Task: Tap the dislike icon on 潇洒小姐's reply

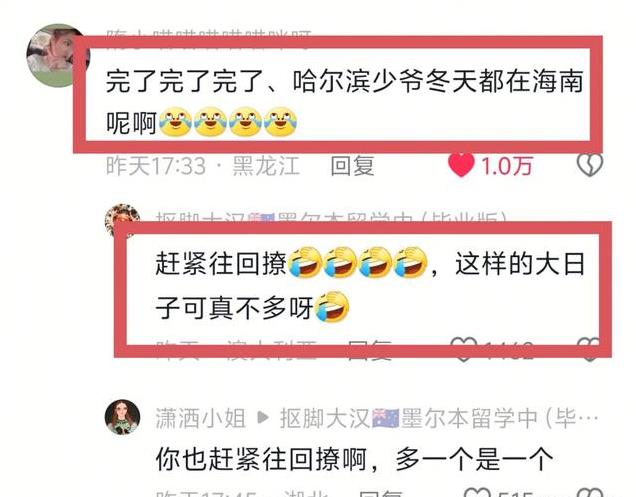Action: pyautogui.click(x=591, y=492)
